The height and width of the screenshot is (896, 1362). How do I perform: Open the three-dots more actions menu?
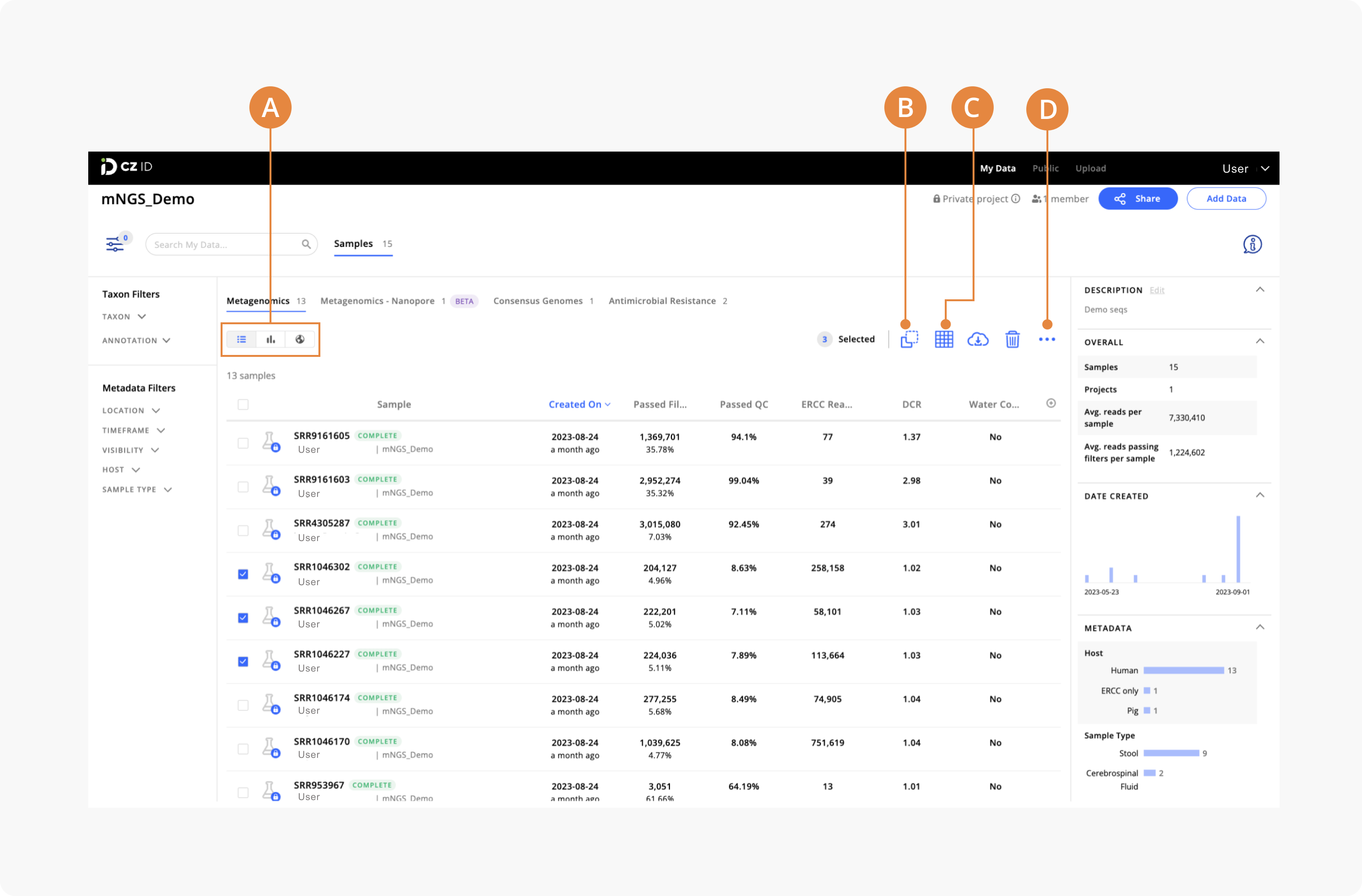click(x=1047, y=340)
